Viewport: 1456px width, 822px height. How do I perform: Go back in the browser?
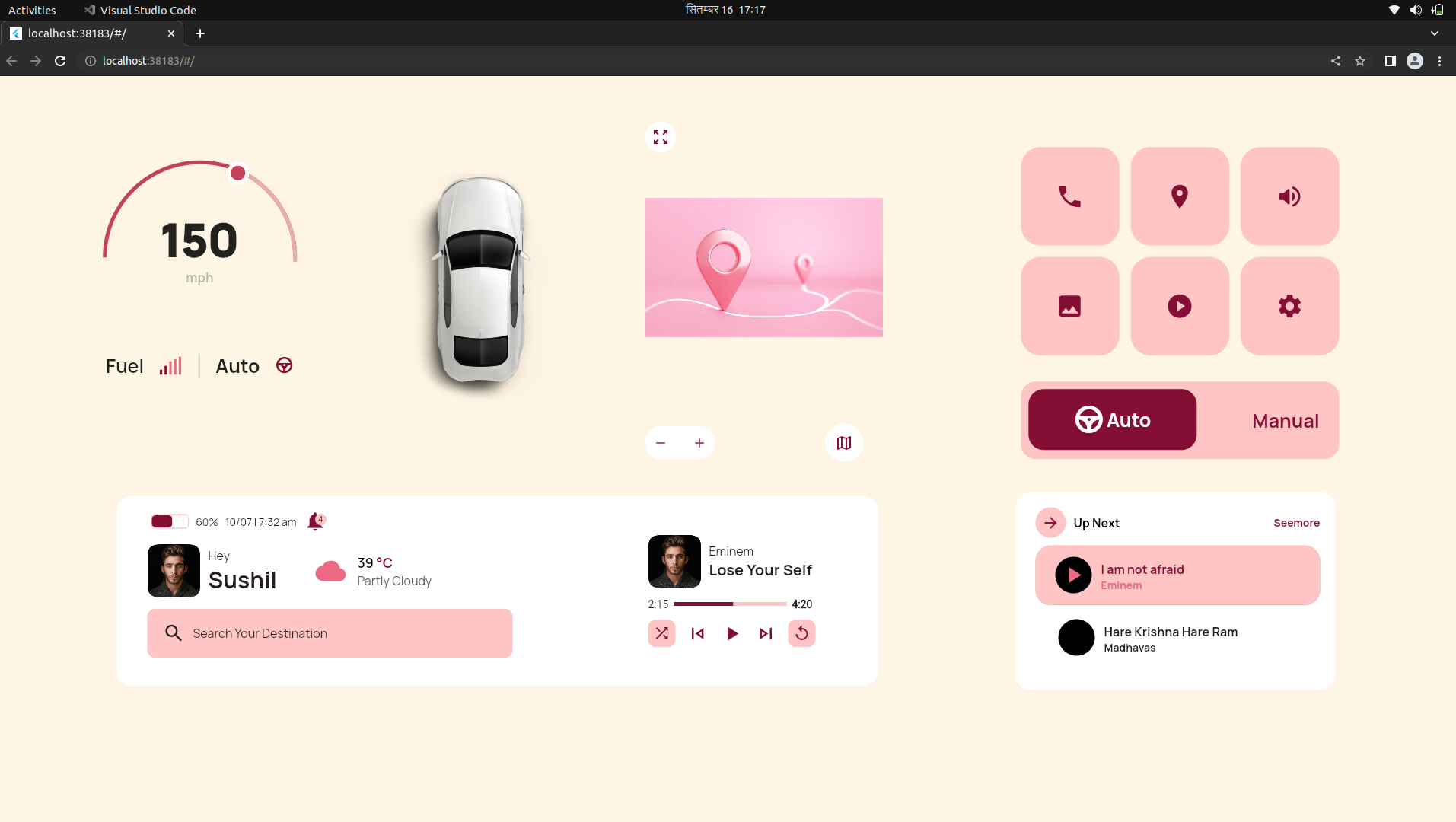pyautogui.click(x=11, y=61)
